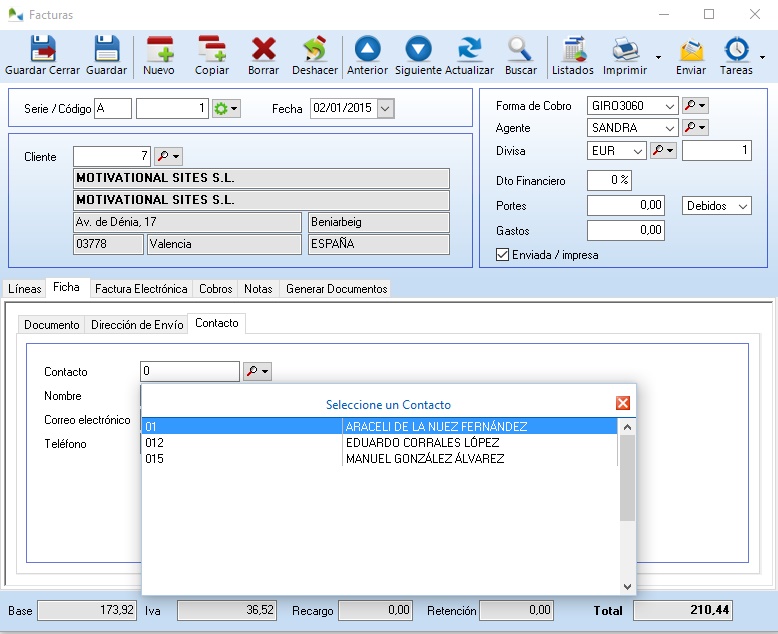The image size is (778, 634).
Task: Open the Agente SANDRA dropdown
Action: pyautogui.click(x=669, y=128)
